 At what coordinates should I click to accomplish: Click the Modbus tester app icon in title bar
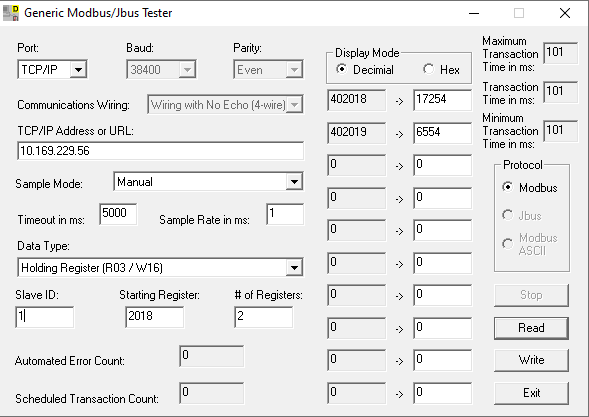(11, 13)
